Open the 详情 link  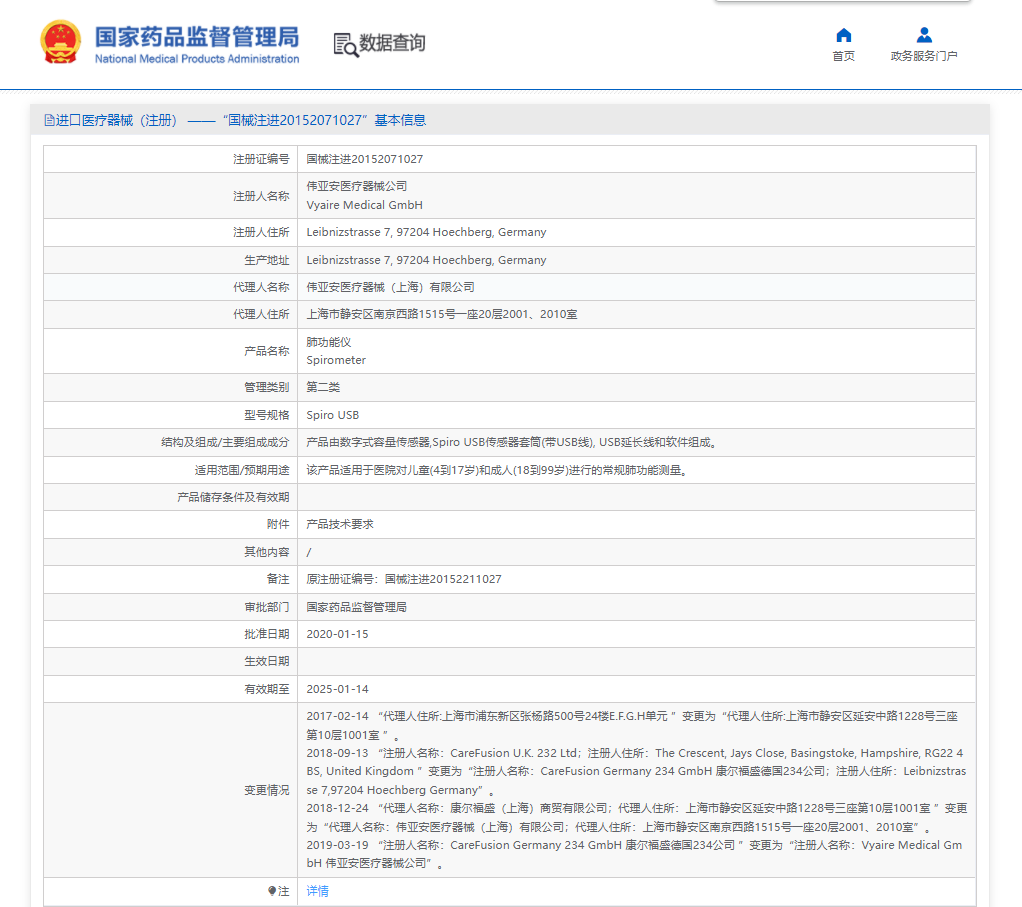pyautogui.click(x=317, y=891)
